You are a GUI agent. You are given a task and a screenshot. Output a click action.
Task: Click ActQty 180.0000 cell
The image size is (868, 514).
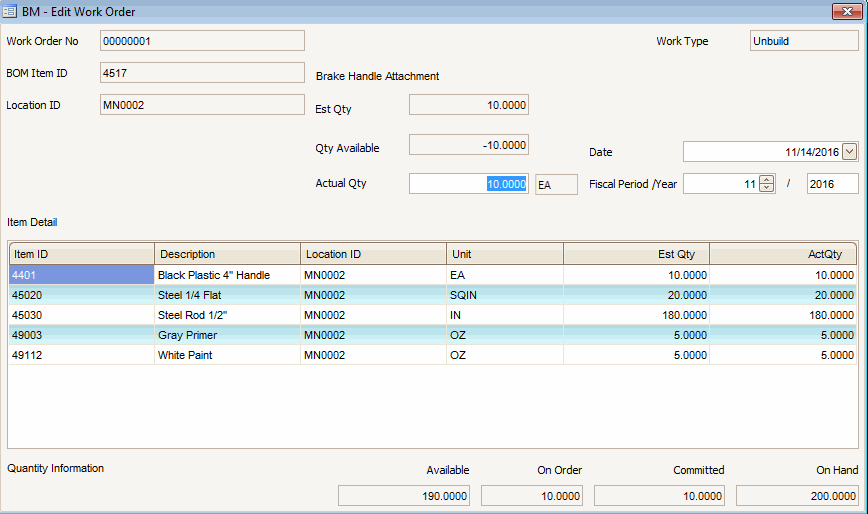(x=783, y=315)
